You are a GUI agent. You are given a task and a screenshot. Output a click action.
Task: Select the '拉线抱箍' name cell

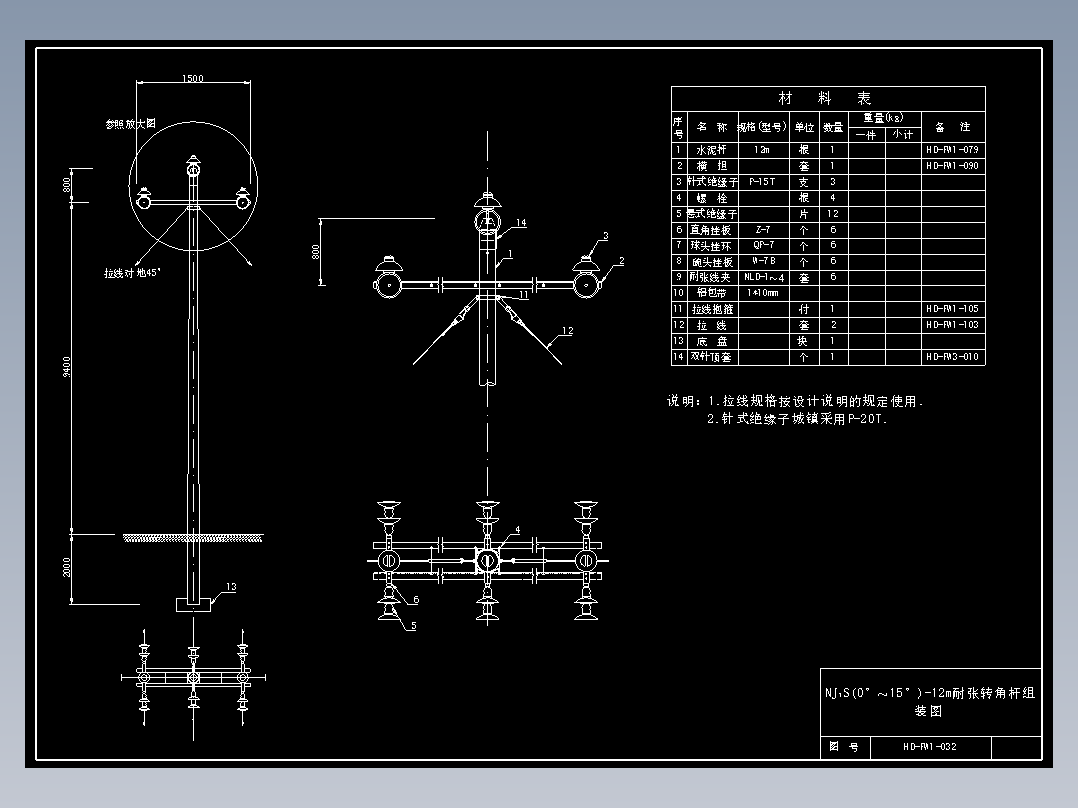point(711,309)
